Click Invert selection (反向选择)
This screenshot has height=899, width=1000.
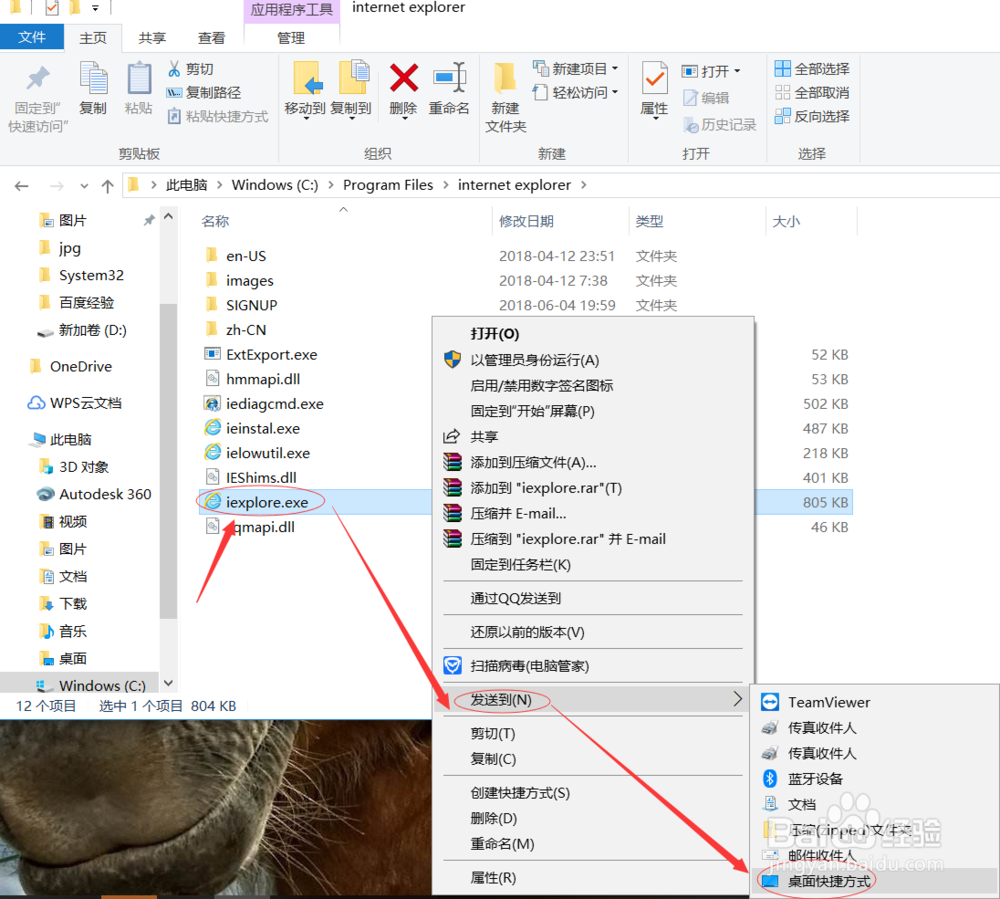tap(812, 116)
